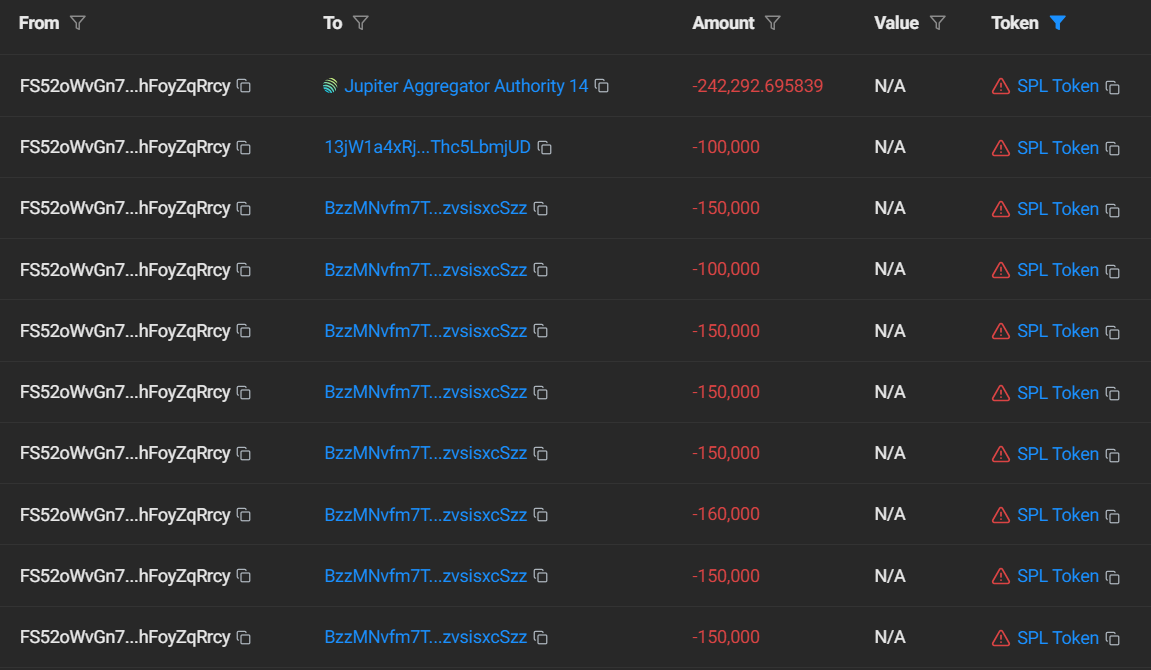Click the Token column header label
The height and width of the screenshot is (670, 1151).
[x=1014, y=23]
